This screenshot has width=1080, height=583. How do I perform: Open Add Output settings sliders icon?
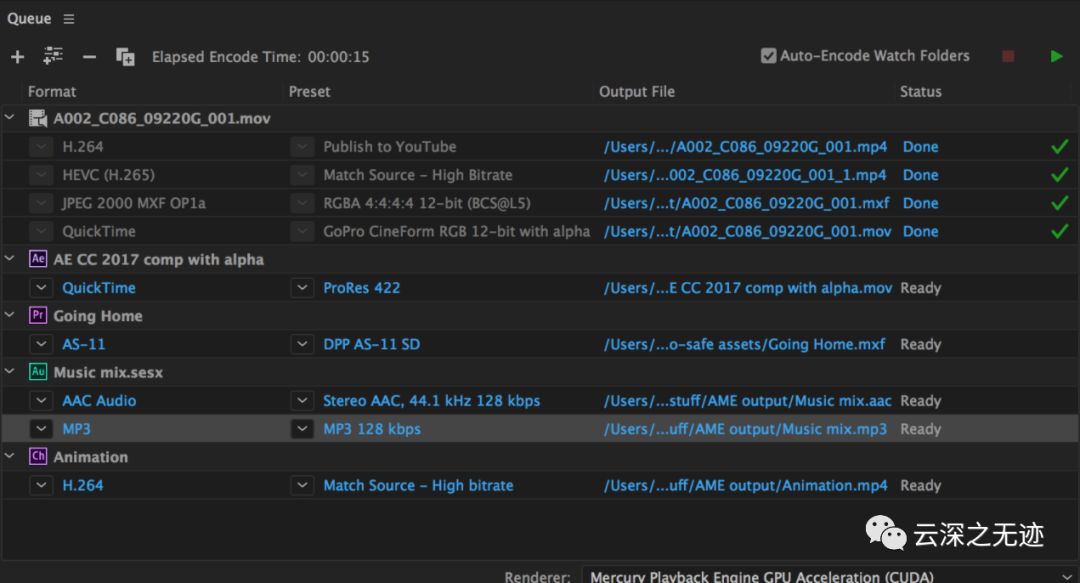[x=53, y=56]
